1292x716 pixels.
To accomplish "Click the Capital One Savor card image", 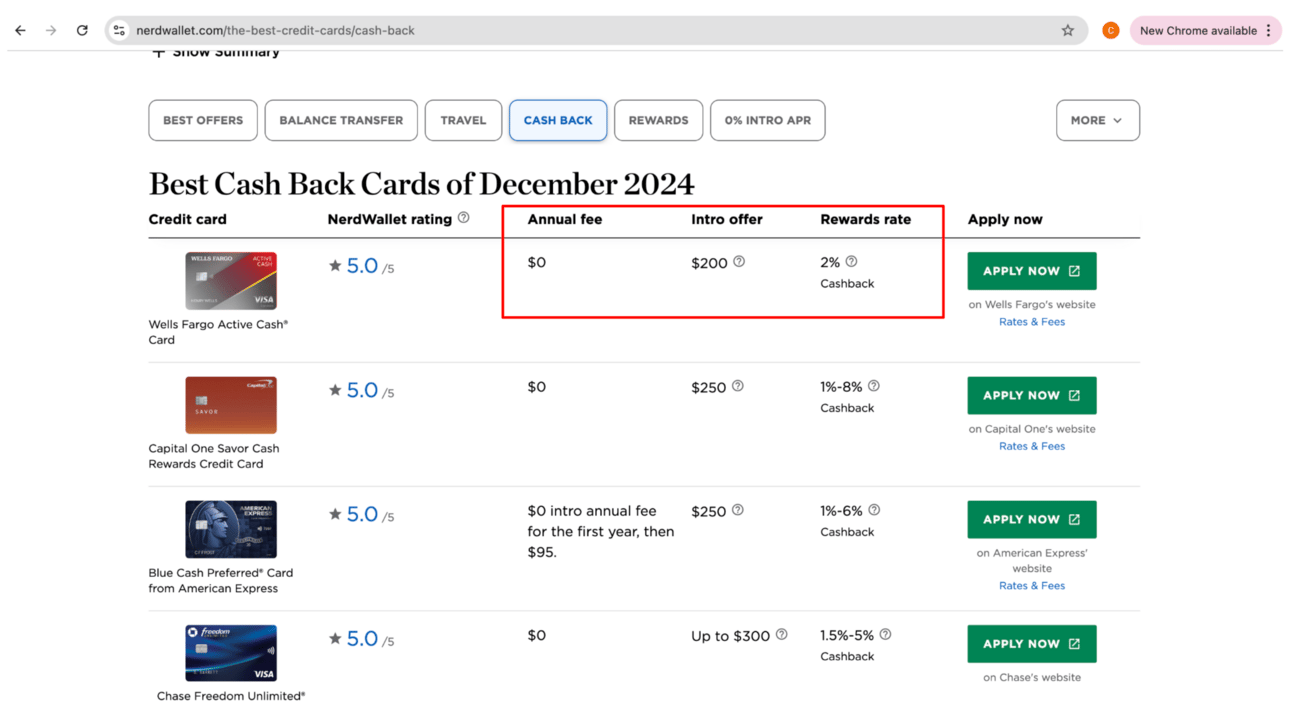I will coord(231,405).
